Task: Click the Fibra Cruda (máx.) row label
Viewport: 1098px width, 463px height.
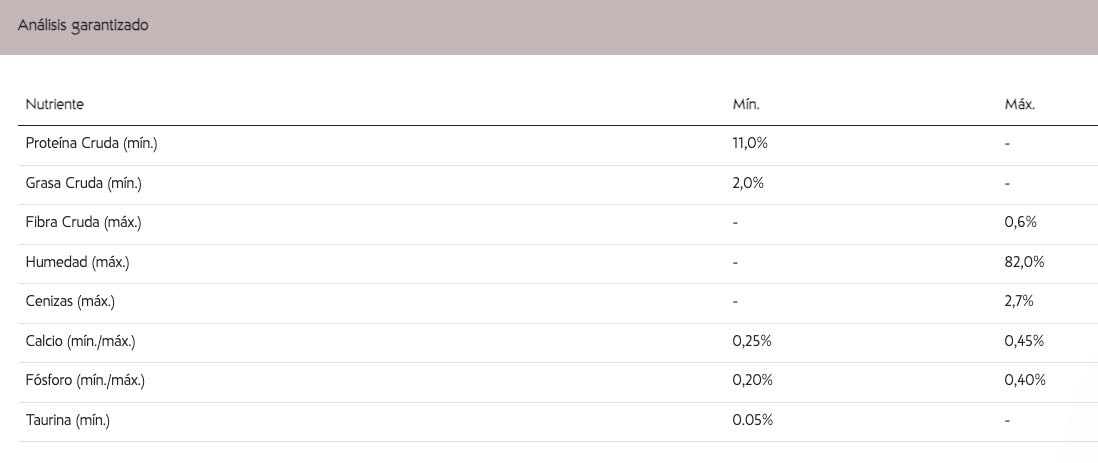Action: click(83, 223)
